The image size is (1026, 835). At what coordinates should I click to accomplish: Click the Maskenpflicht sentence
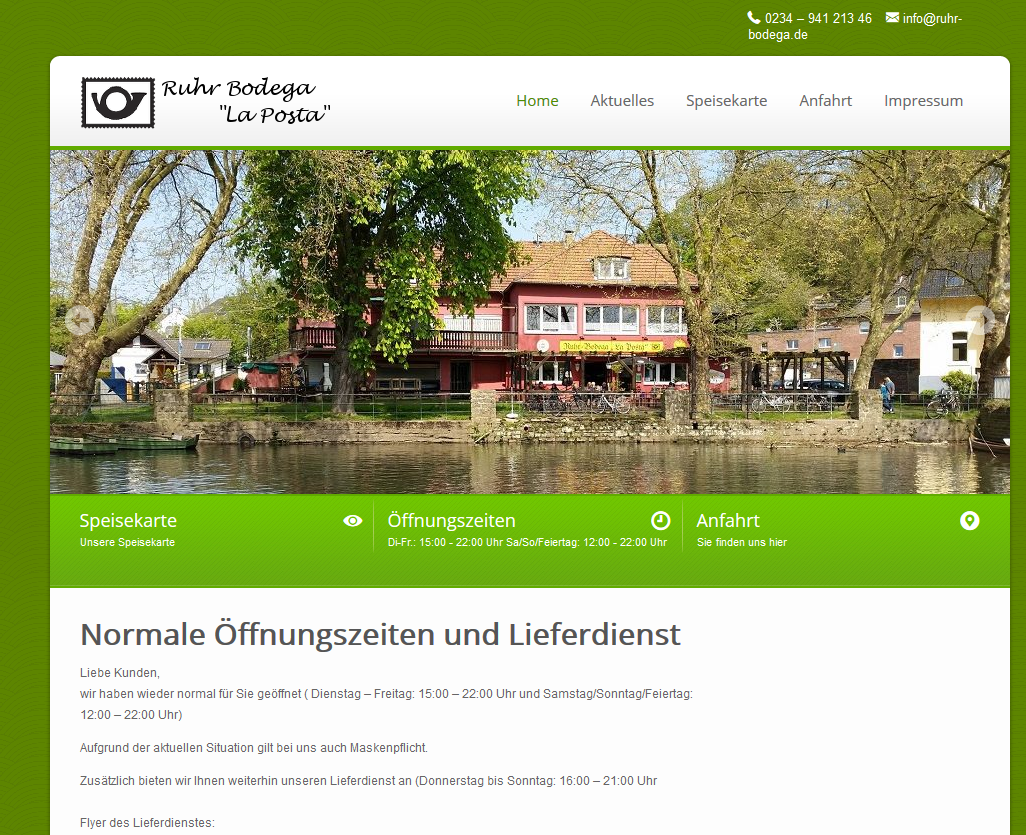click(x=254, y=748)
